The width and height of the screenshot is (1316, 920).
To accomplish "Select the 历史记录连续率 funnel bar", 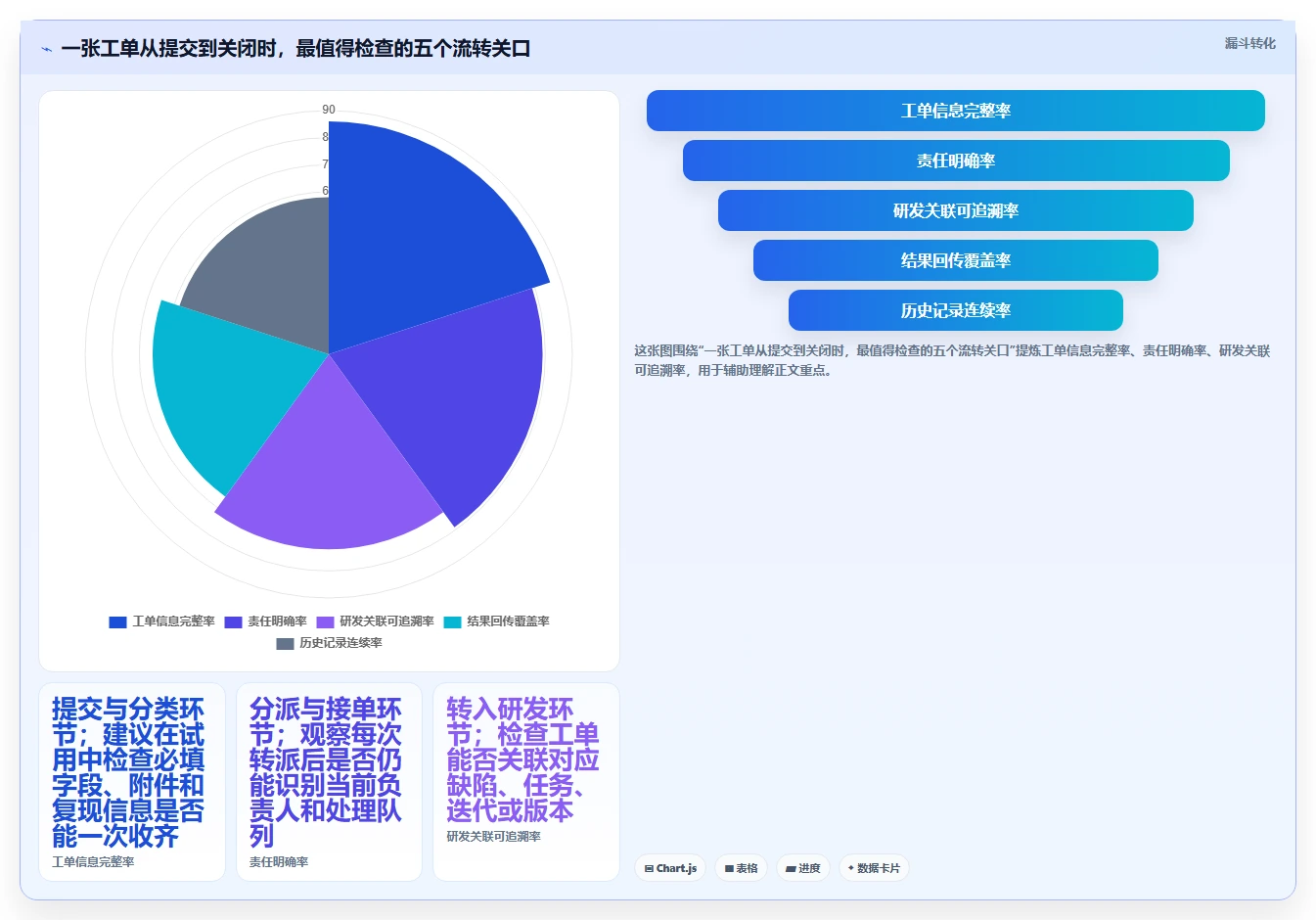I will click(955, 310).
